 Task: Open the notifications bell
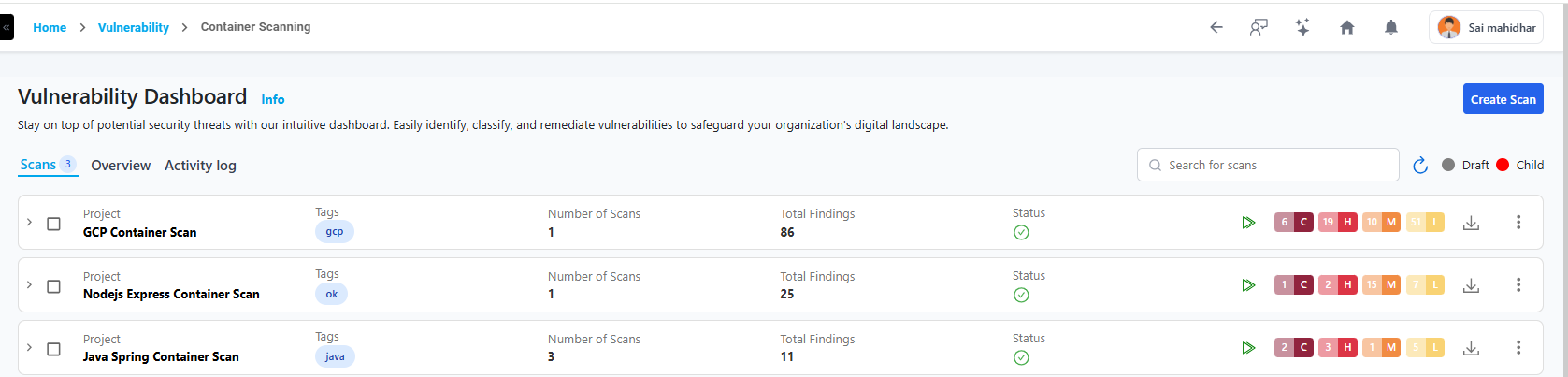1390,28
